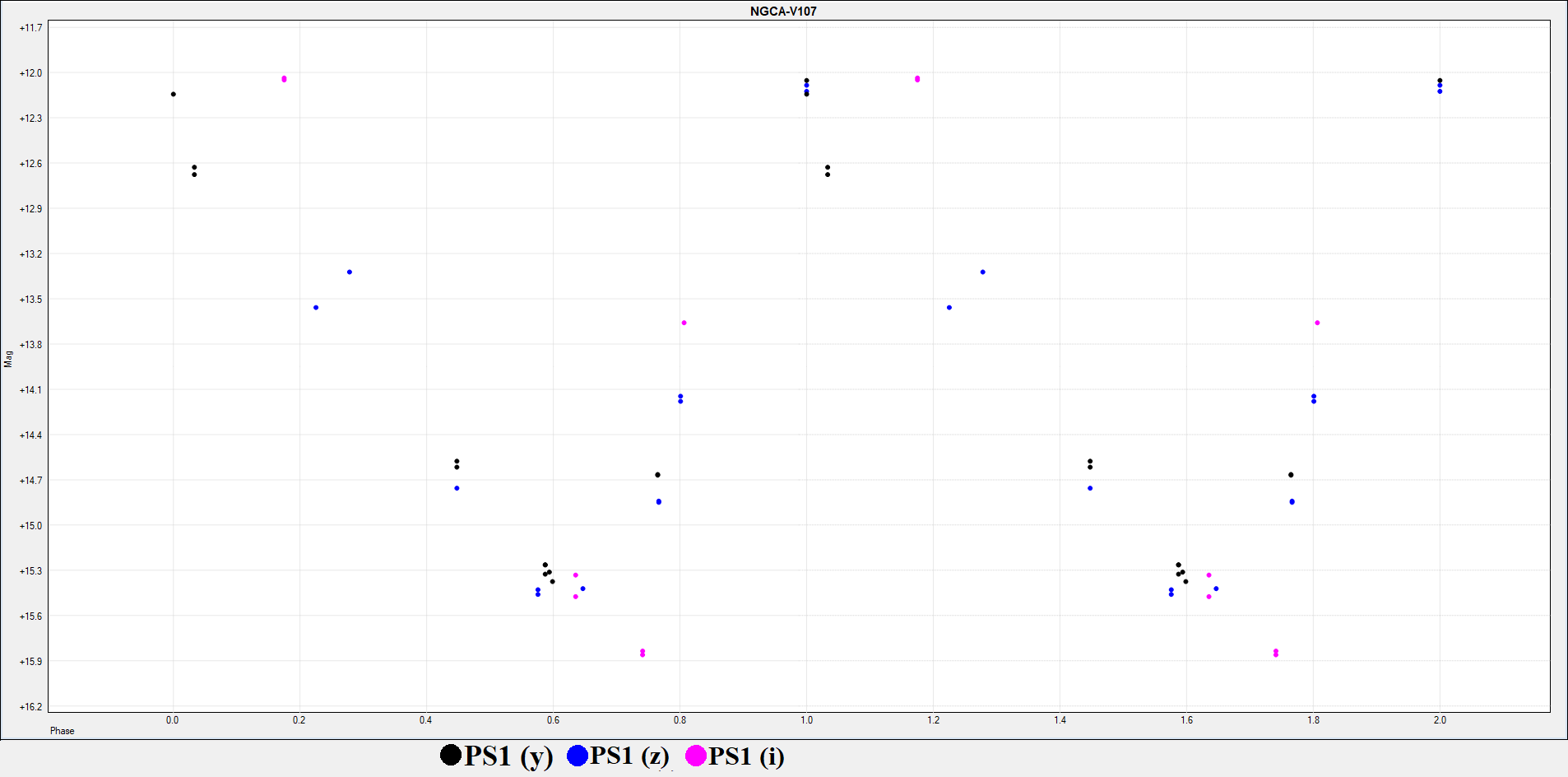Pick the blue point at phase 1.45, mag 14.75
1568x777 pixels.
point(1090,488)
